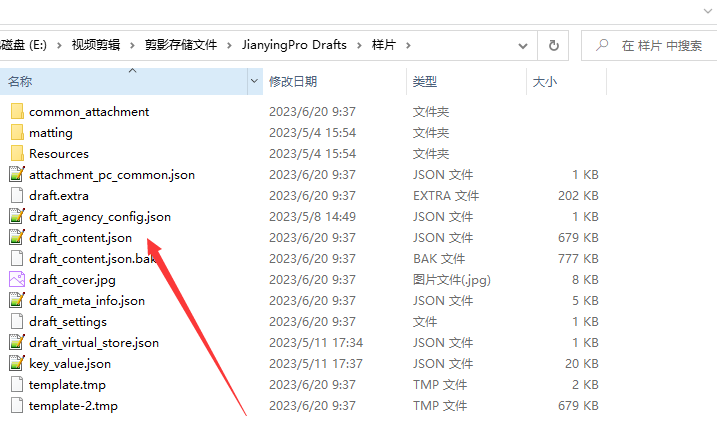This screenshot has height=434, width=717.
Task: Expand the ribbon with the top-right chevron
Action: 709,11
